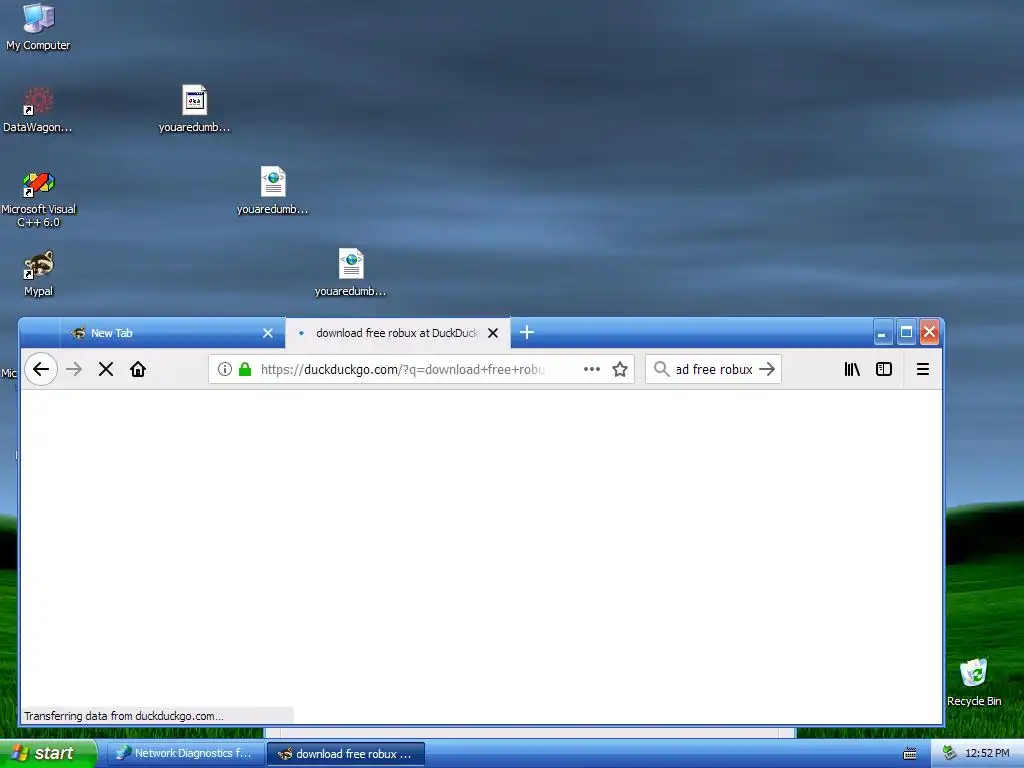
Task: Open the hamburger application menu
Action: [x=923, y=369]
